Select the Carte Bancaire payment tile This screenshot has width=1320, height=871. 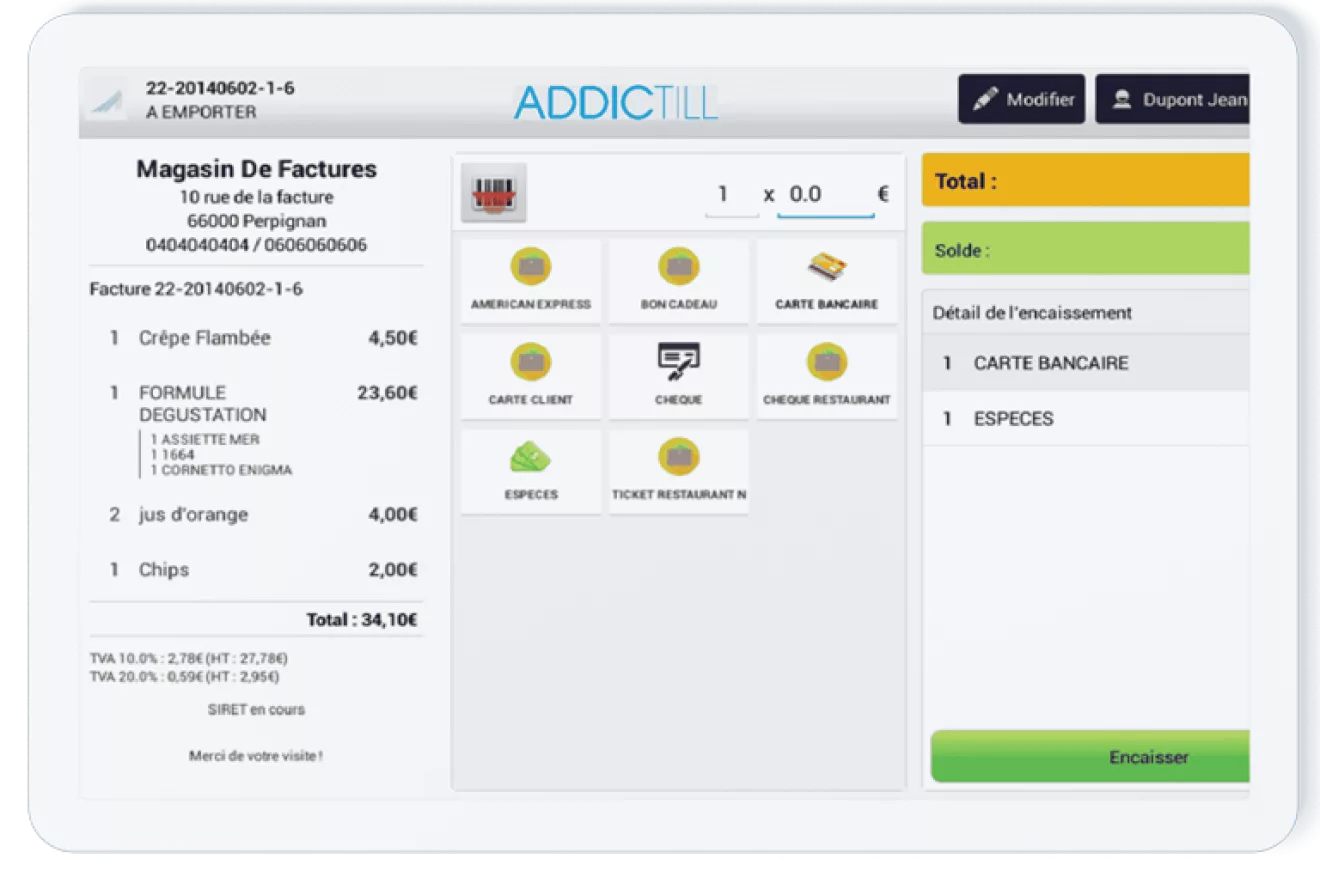point(827,281)
